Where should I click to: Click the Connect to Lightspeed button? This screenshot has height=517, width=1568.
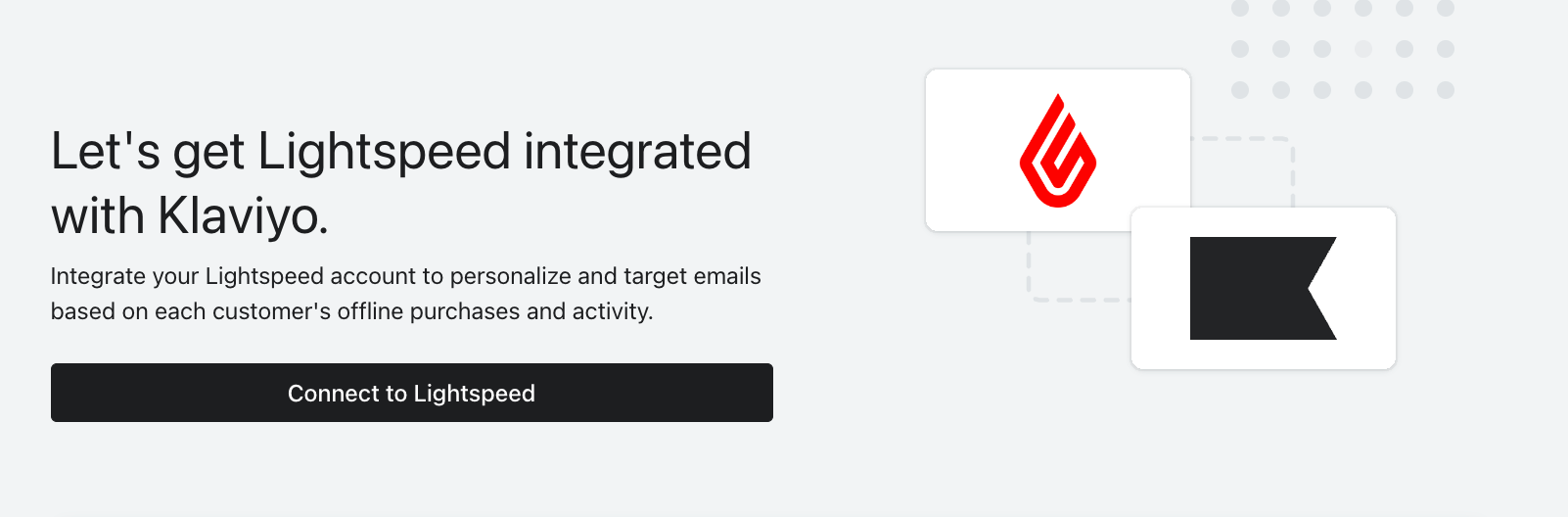tap(411, 393)
